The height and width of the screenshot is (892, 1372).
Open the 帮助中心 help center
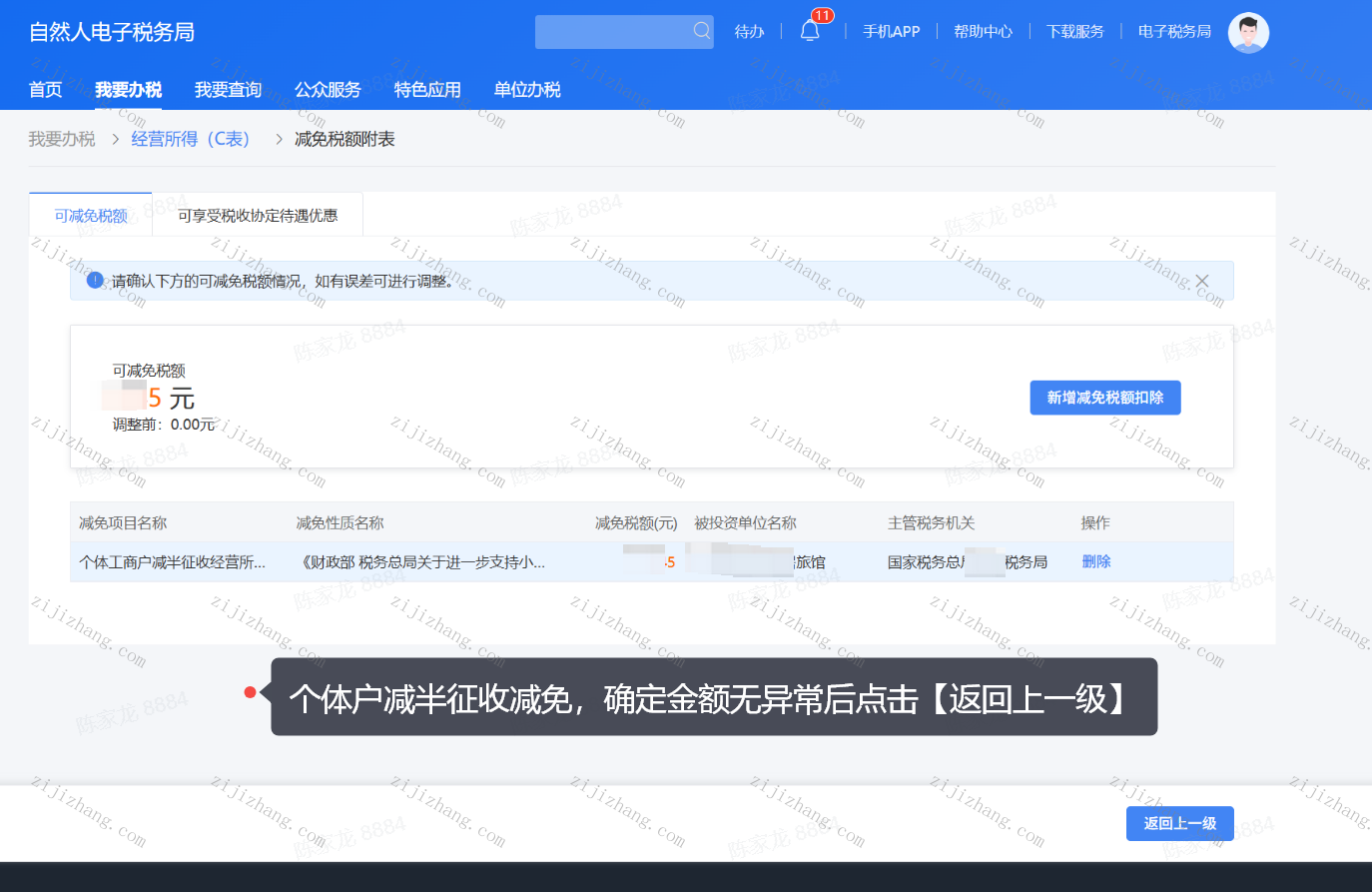983,31
